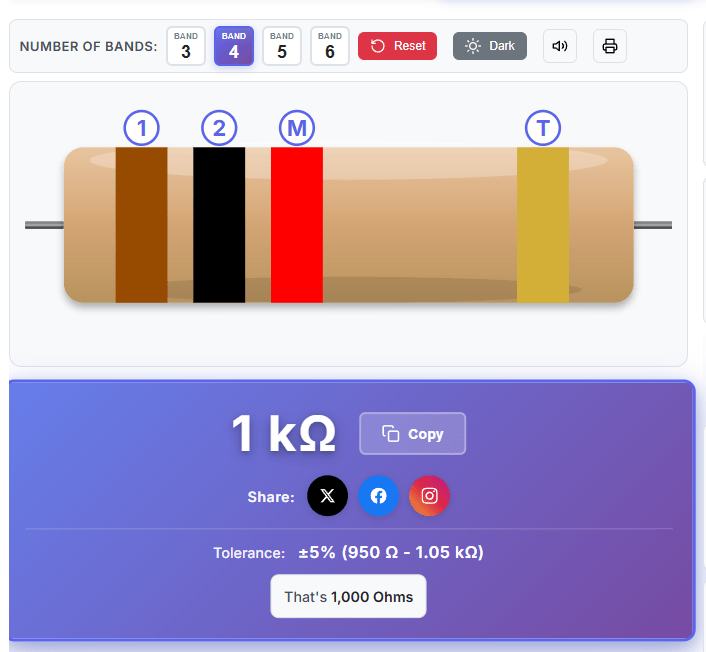Share result on X (Twitter)

click(x=328, y=496)
